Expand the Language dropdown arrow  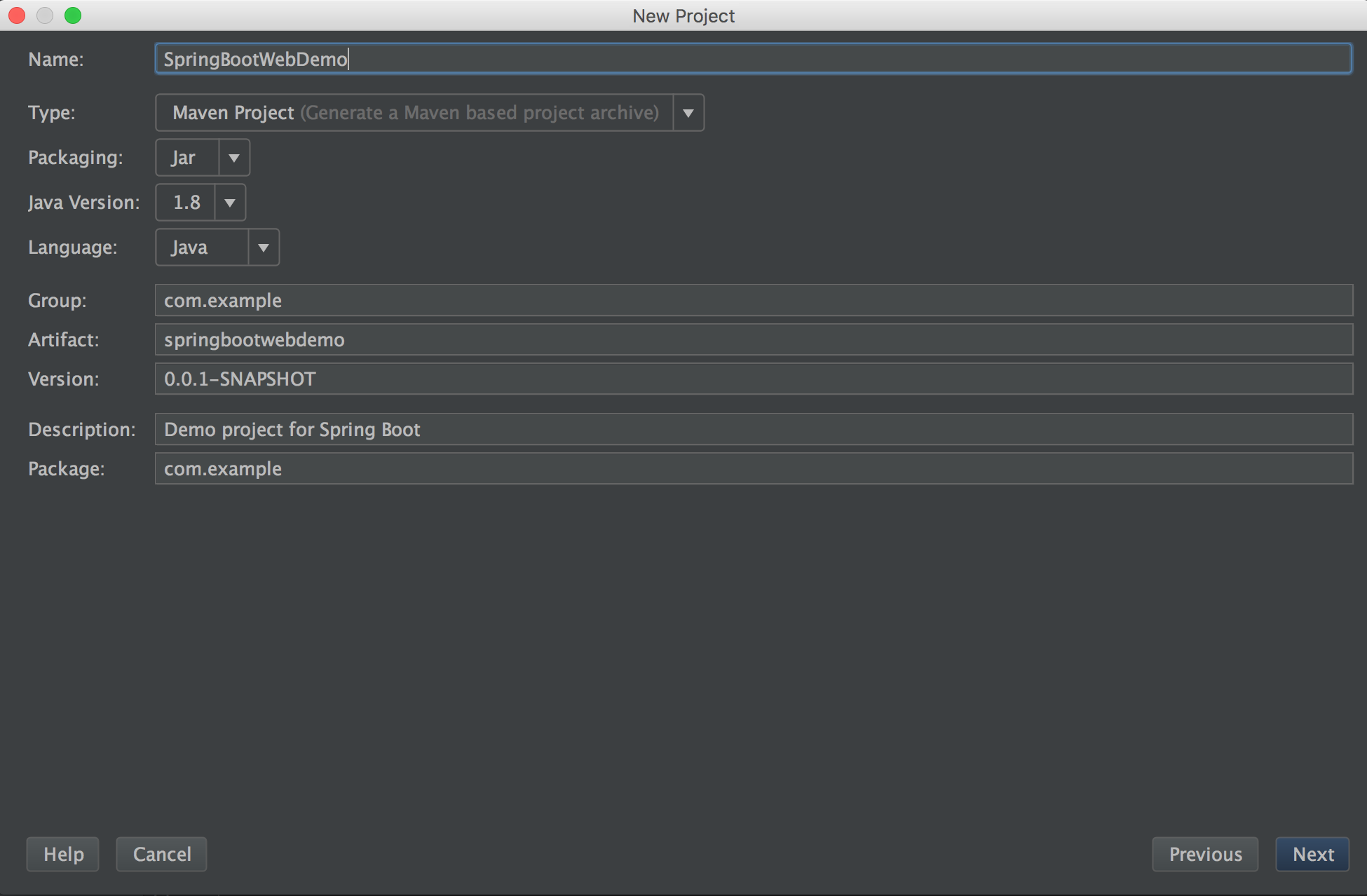[x=264, y=247]
